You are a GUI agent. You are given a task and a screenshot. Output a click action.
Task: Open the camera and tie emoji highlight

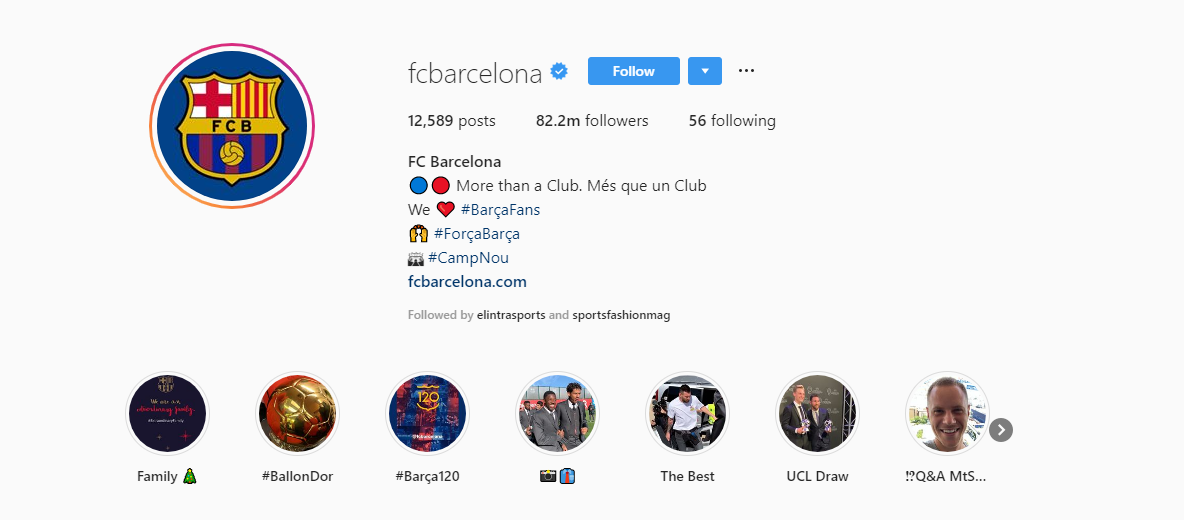557,413
